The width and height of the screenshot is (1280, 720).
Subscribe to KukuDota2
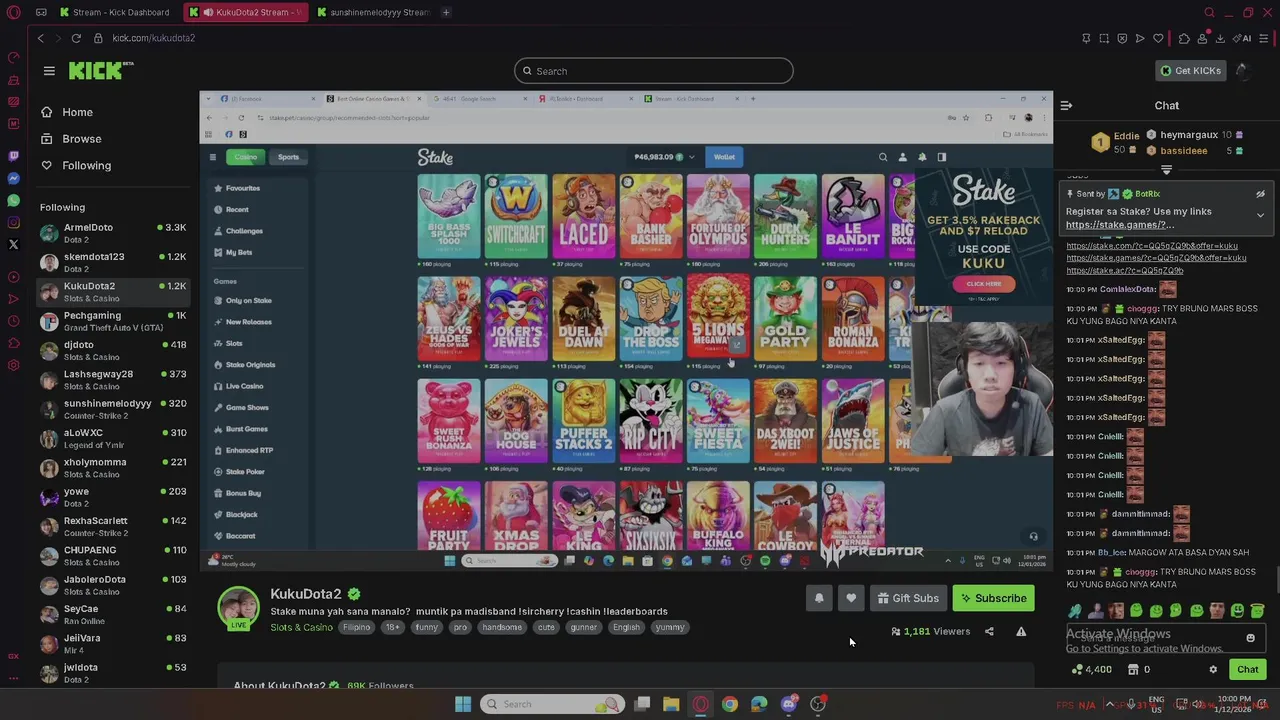[x=994, y=598]
